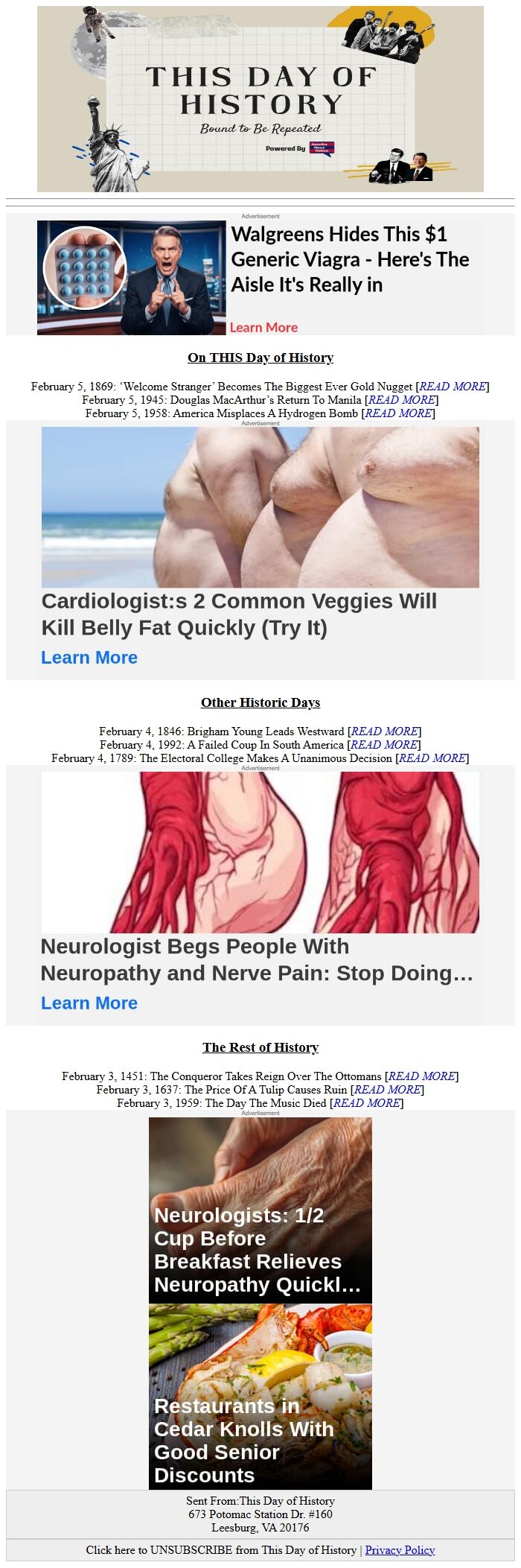This screenshot has height=1568, width=521.
Task: Read more about America misplacing a hydrogen bomb
Action: coord(398,413)
